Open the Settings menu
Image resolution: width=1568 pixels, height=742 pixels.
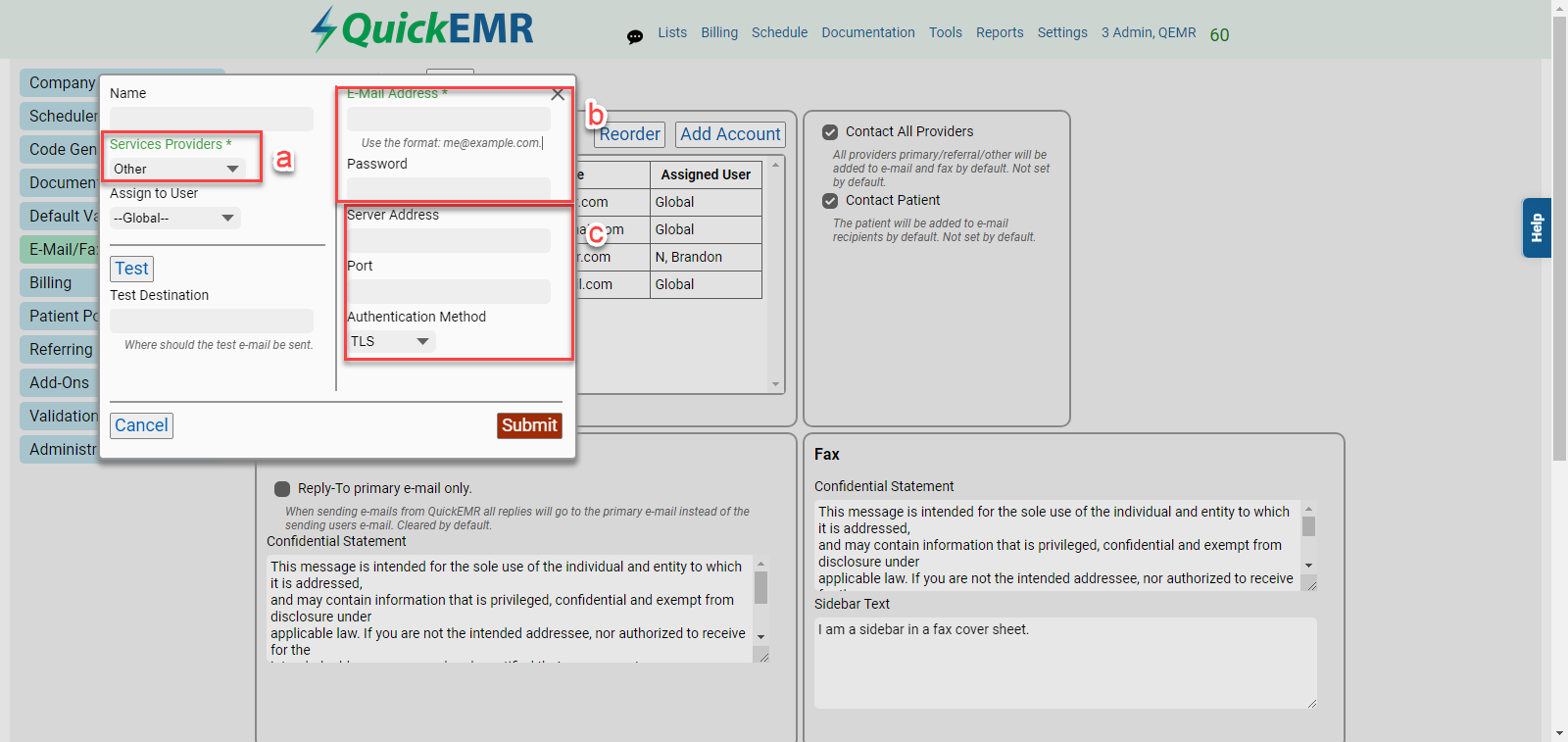tap(1062, 32)
